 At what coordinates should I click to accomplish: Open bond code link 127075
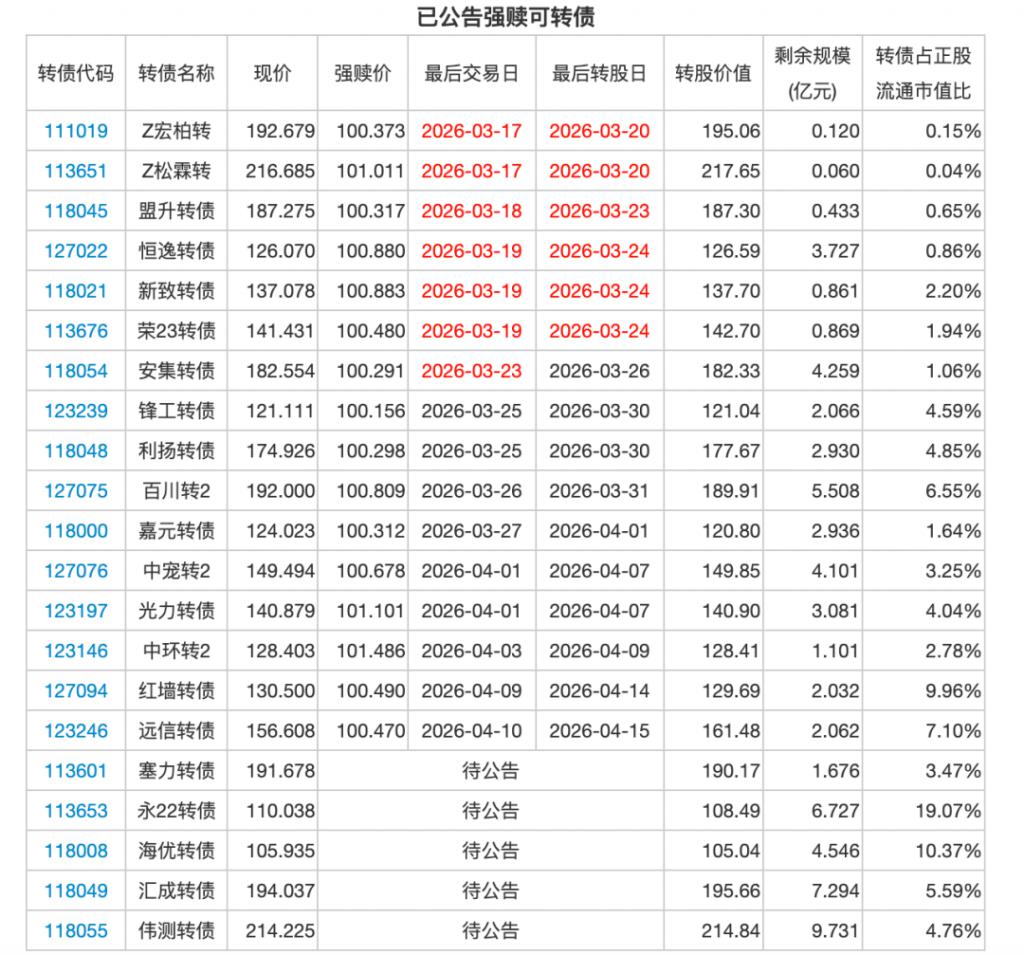pos(76,491)
